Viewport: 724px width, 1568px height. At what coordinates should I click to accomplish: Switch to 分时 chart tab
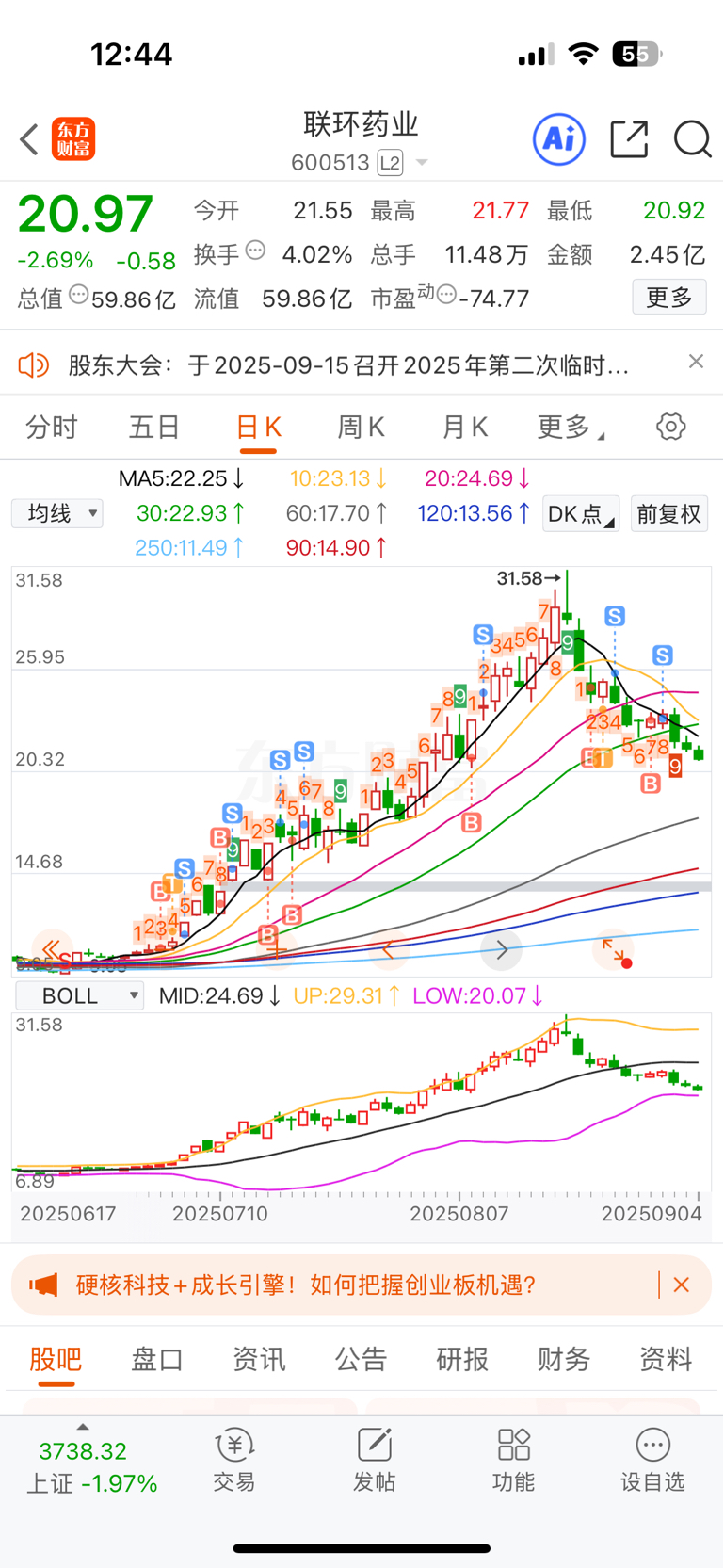click(52, 428)
